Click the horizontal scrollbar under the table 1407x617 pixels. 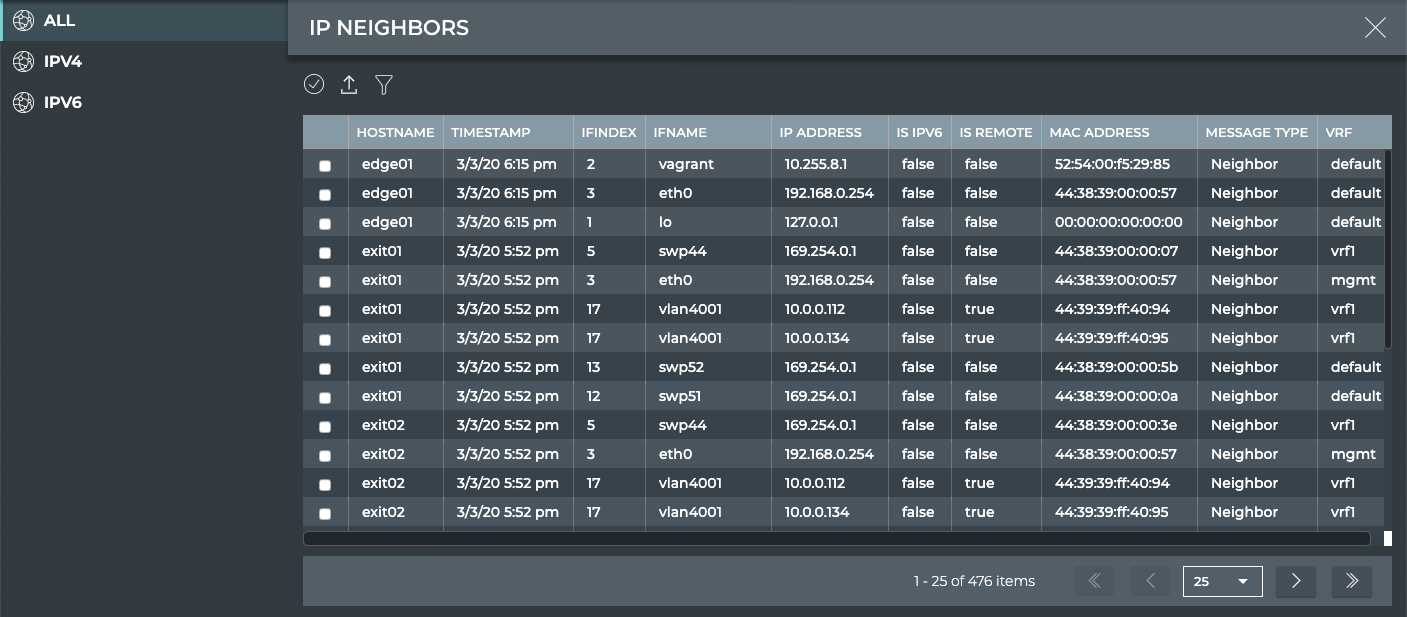pos(836,539)
